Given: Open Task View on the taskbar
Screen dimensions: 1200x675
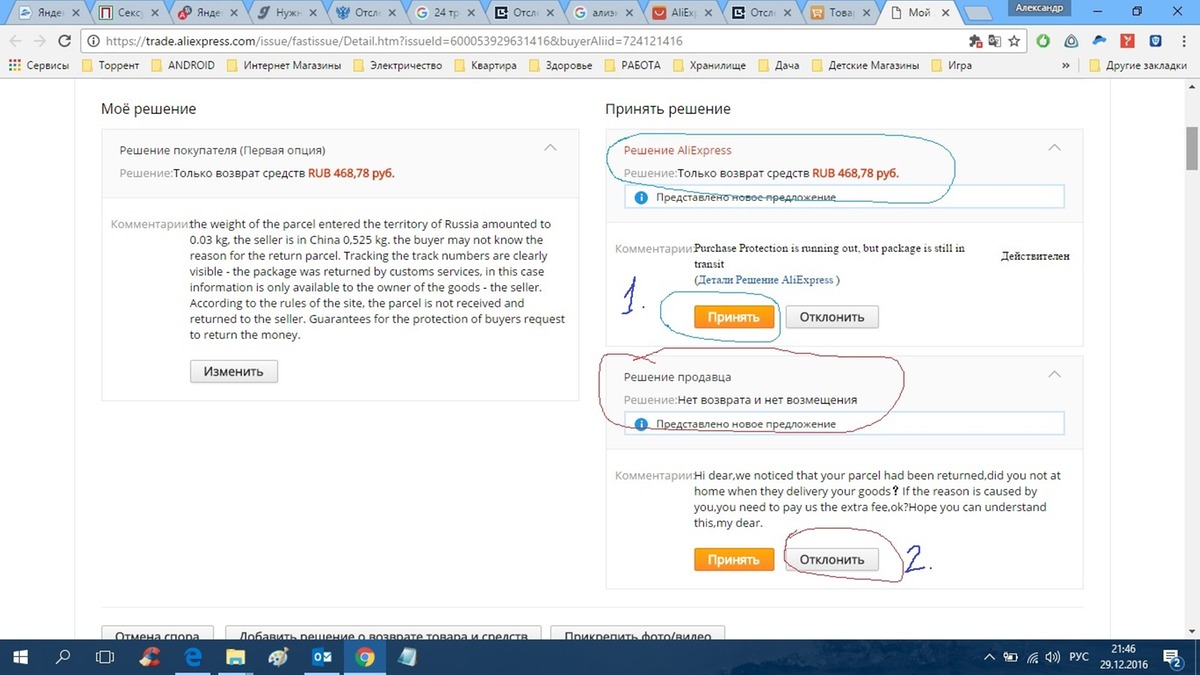Looking at the screenshot, I should [104, 657].
